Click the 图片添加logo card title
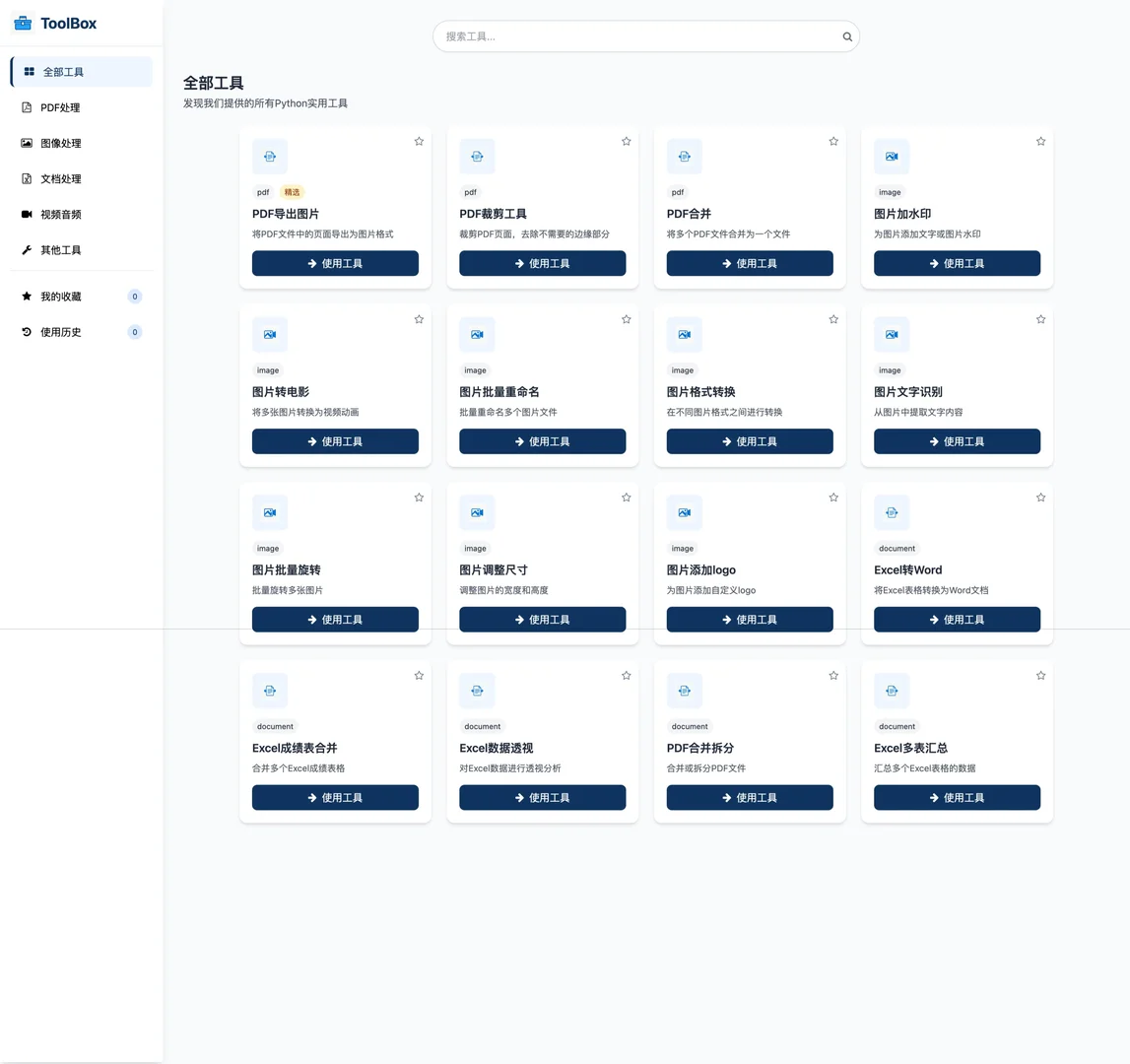The image size is (1130, 1064). click(x=701, y=570)
